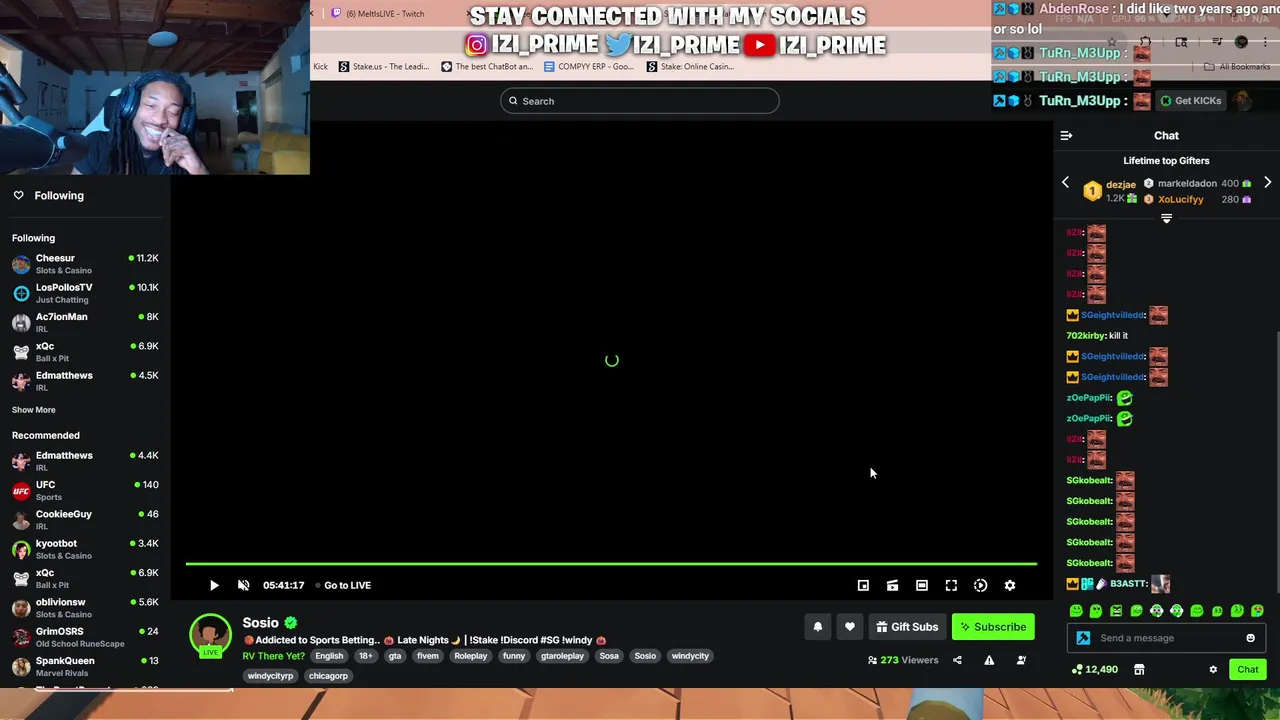Send message with Chat button

[x=1248, y=669]
